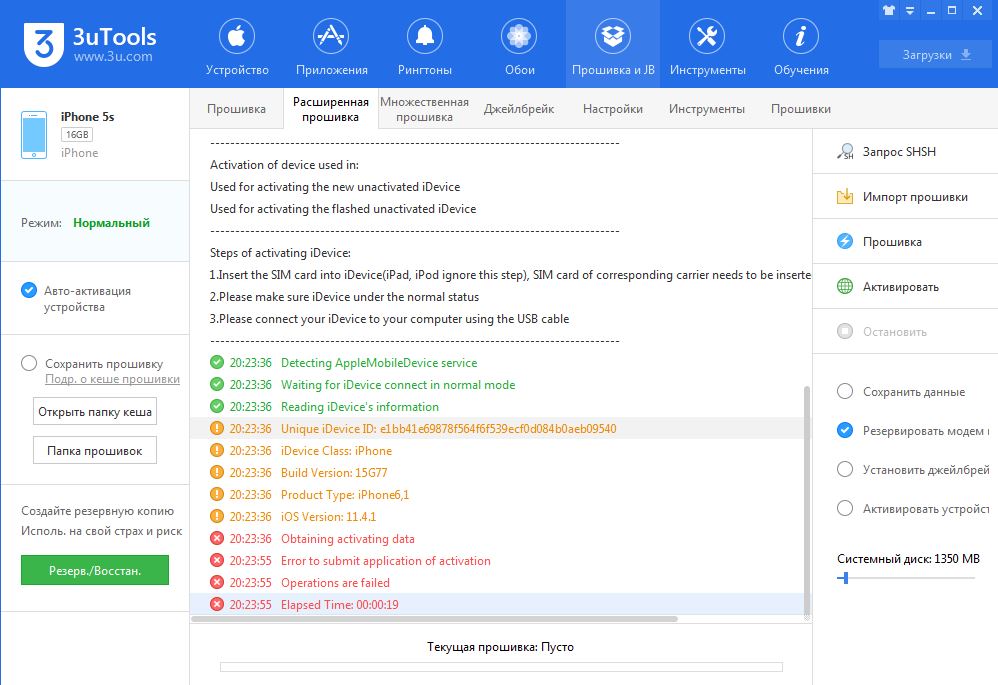Click the green globe Активировать icon
998x685 pixels.
click(845, 286)
